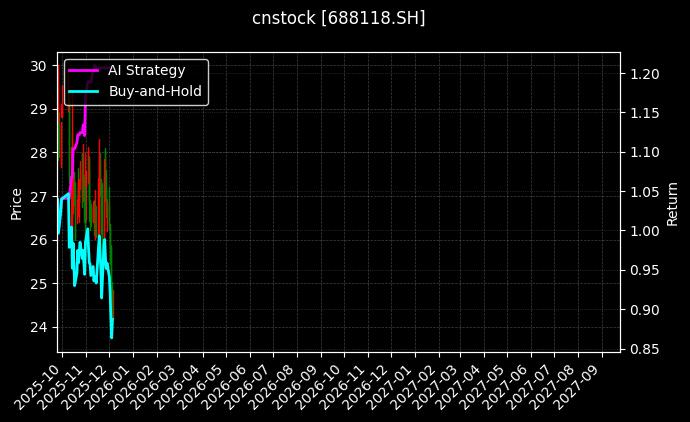This screenshot has height=422, width=690.
Task: Click the 2027-09 date tick label
Action: click(585, 384)
